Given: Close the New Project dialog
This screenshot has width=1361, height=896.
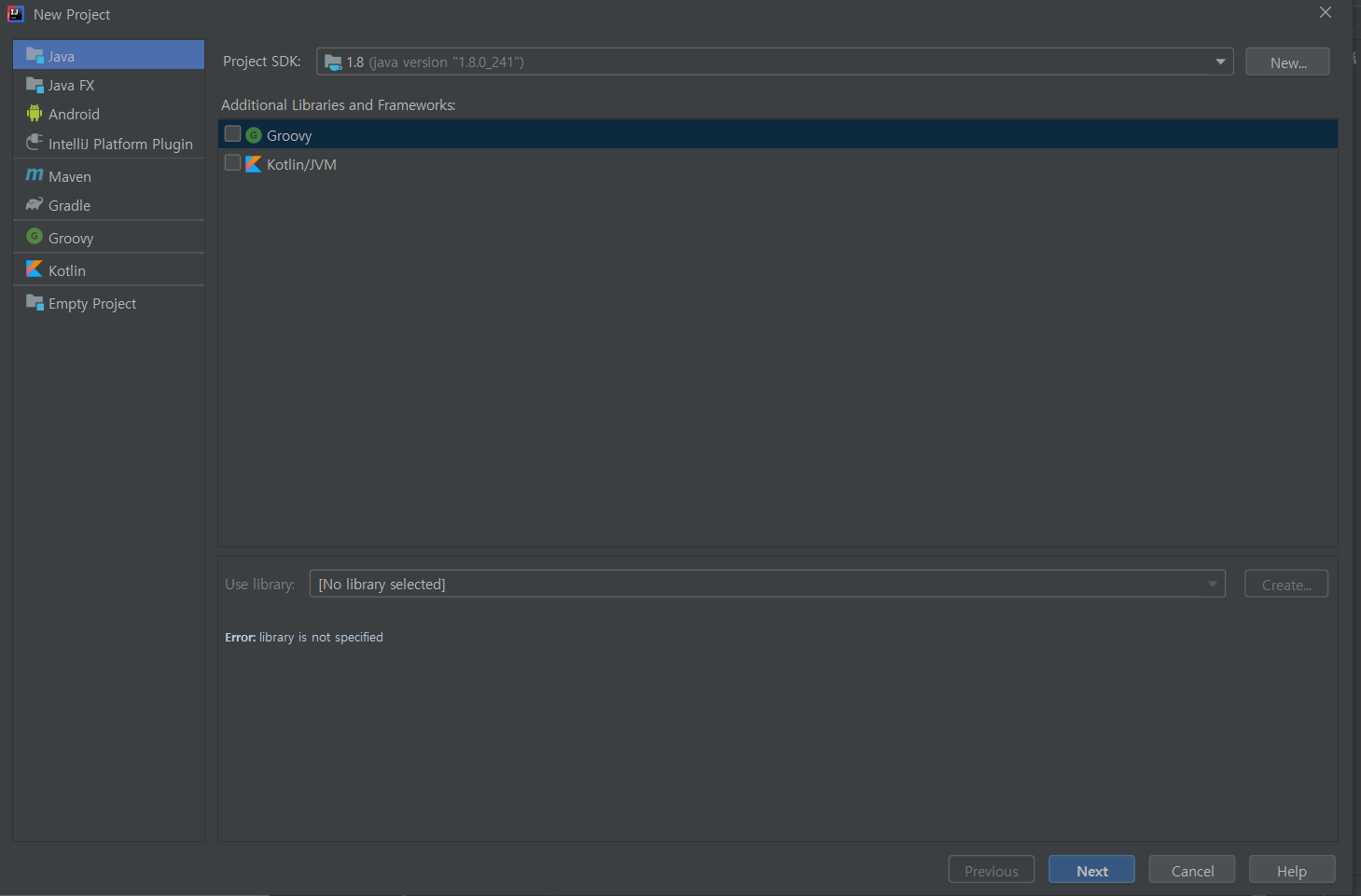Looking at the screenshot, I should [x=1325, y=13].
